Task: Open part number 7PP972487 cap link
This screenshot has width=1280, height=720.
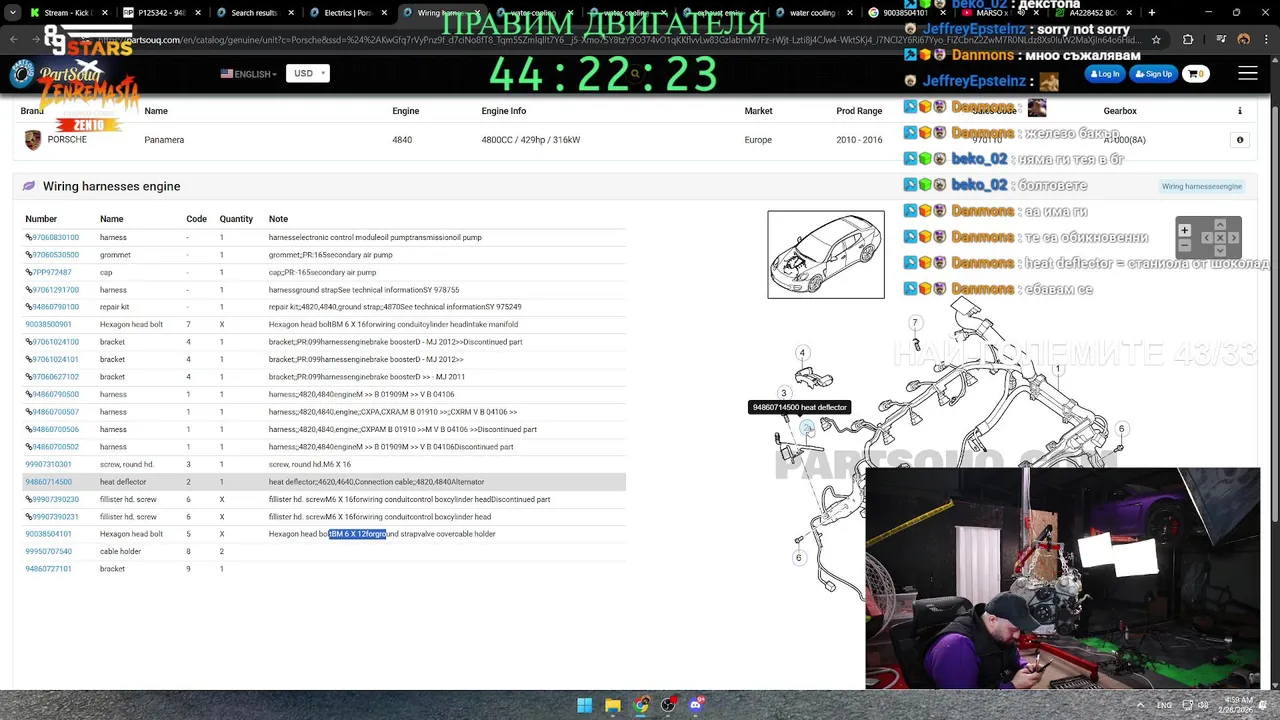Action: point(51,272)
